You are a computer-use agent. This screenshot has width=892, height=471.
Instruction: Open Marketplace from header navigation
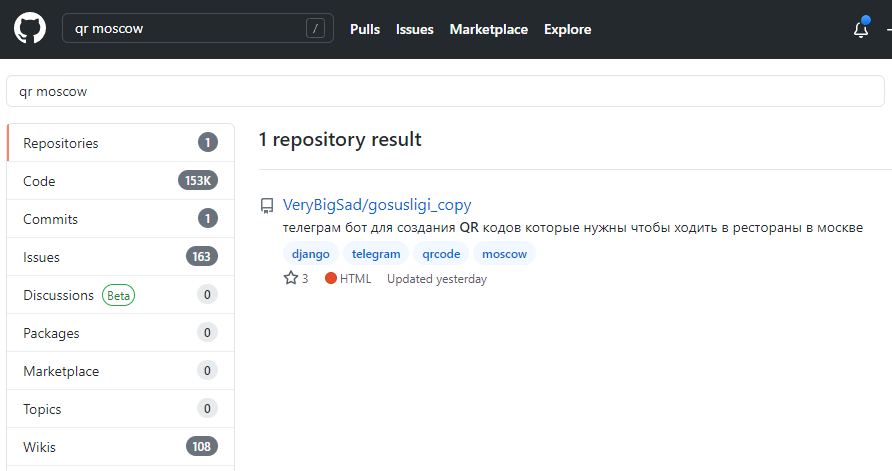point(489,29)
